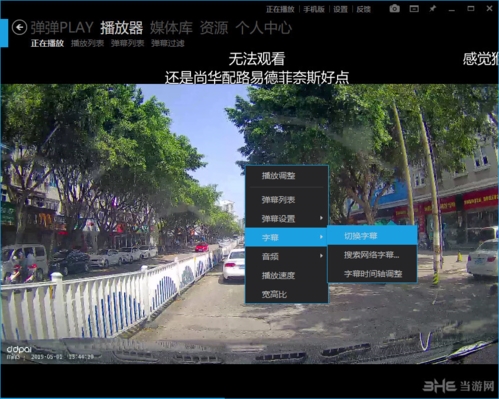The height and width of the screenshot is (399, 499).
Task: Choose 播放速度 in context menu
Action: (x=287, y=275)
